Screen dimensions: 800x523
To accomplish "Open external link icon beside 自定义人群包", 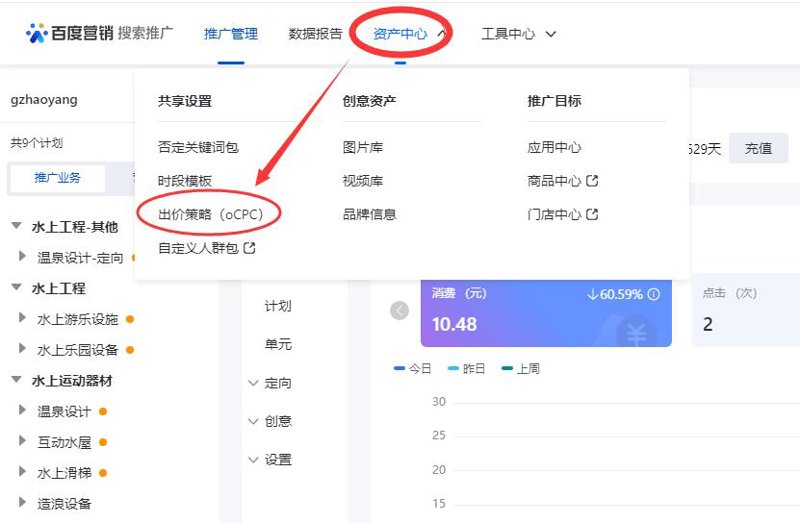I will [x=249, y=248].
